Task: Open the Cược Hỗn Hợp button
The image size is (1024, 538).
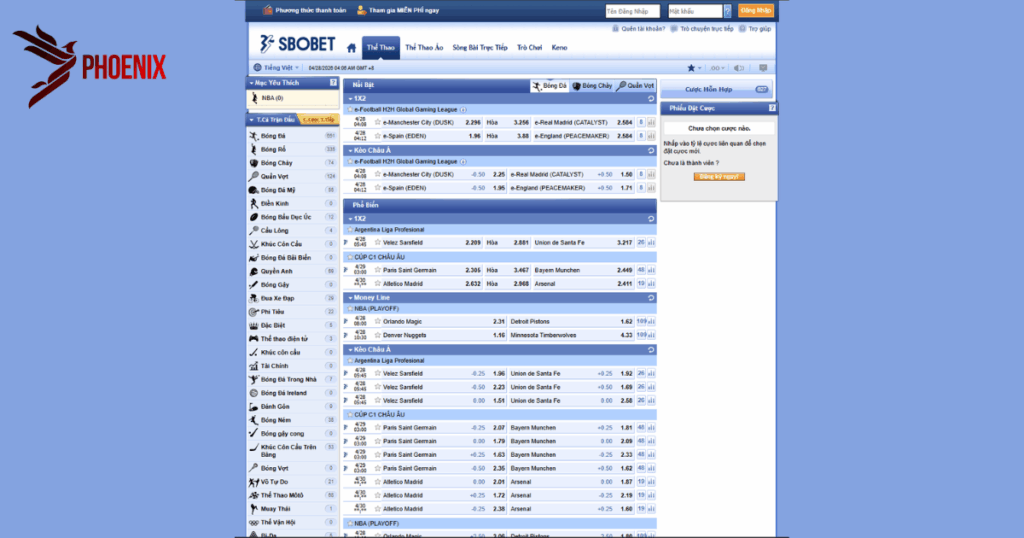Action: 716,89
